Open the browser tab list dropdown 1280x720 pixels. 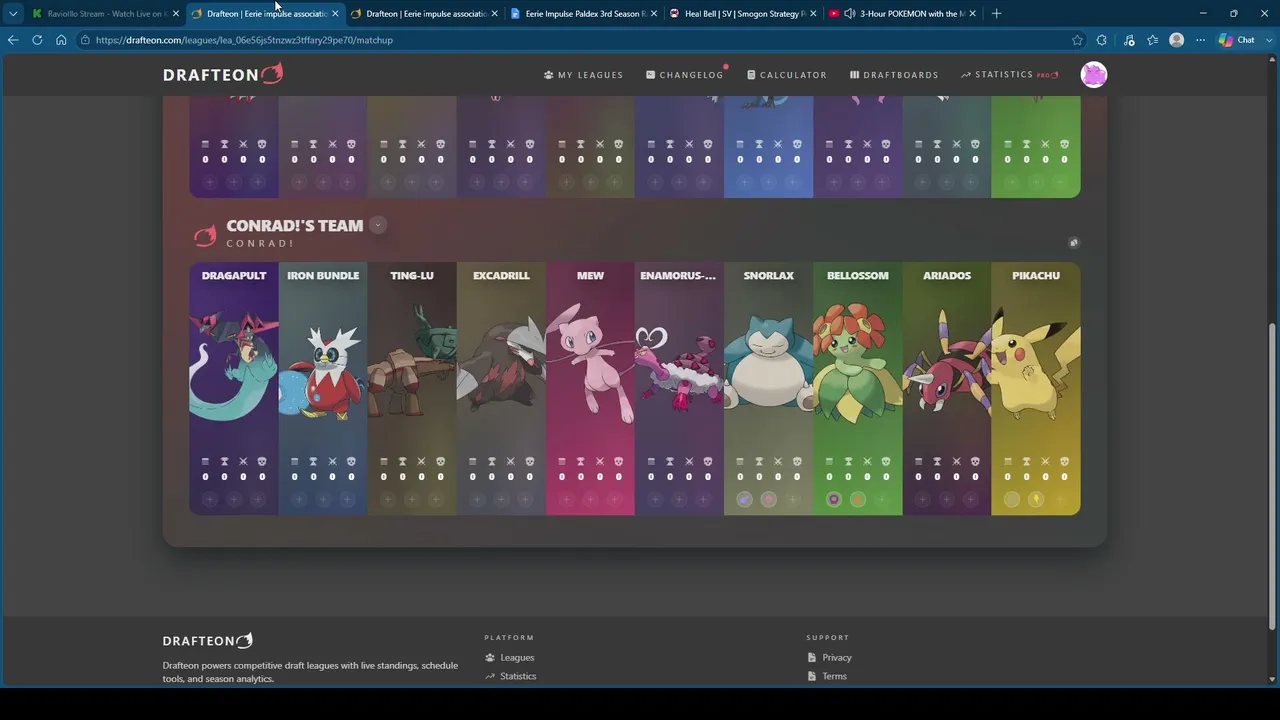click(13, 14)
